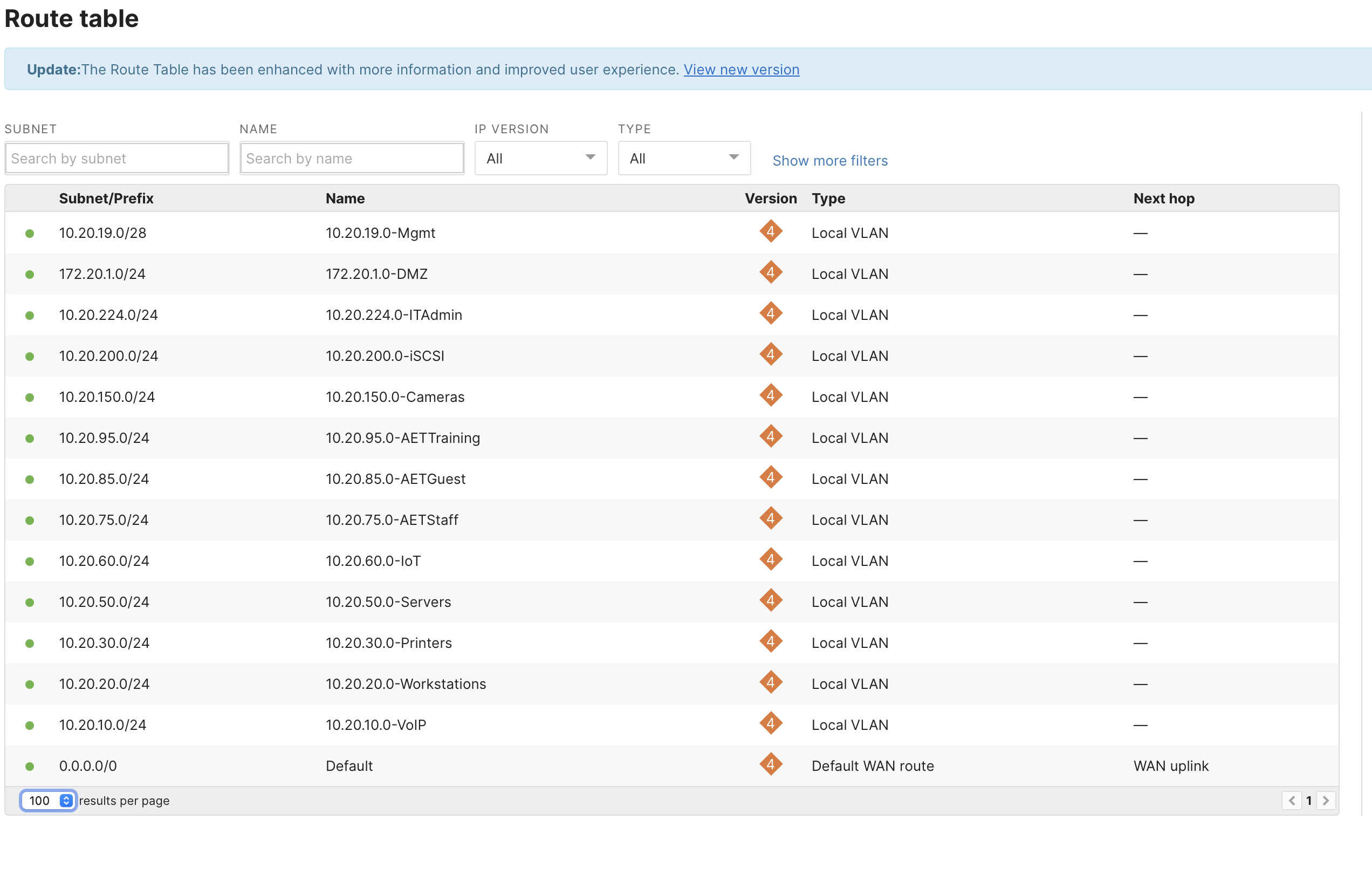Click the results per page stepper control
The height and width of the screenshot is (875, 1372).
[65, 801]
